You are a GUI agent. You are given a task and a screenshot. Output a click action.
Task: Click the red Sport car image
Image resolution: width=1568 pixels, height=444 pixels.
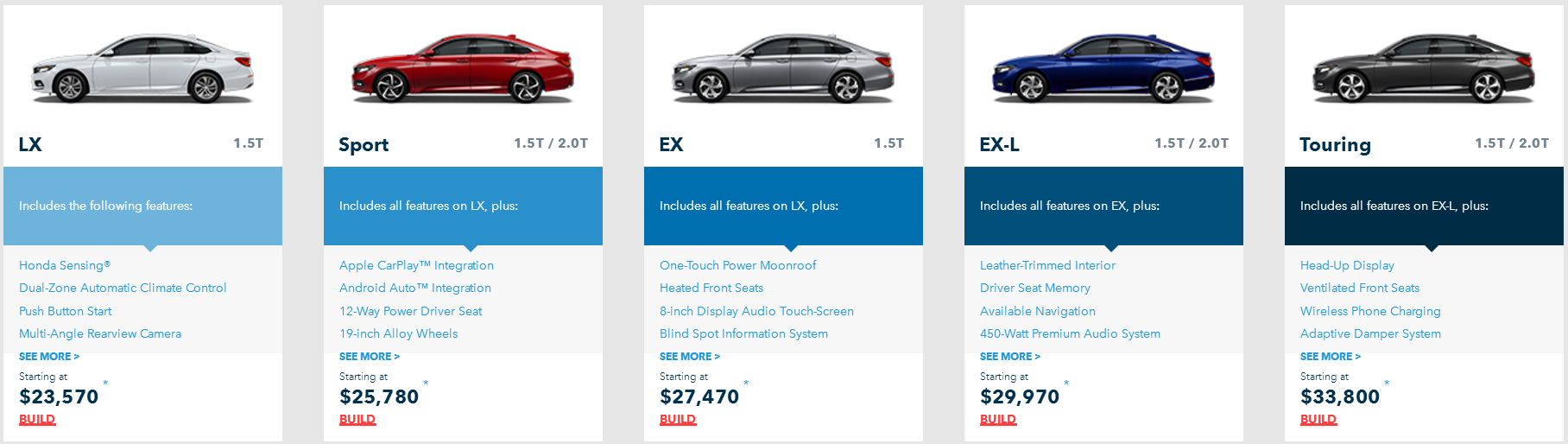pos(463,69)
